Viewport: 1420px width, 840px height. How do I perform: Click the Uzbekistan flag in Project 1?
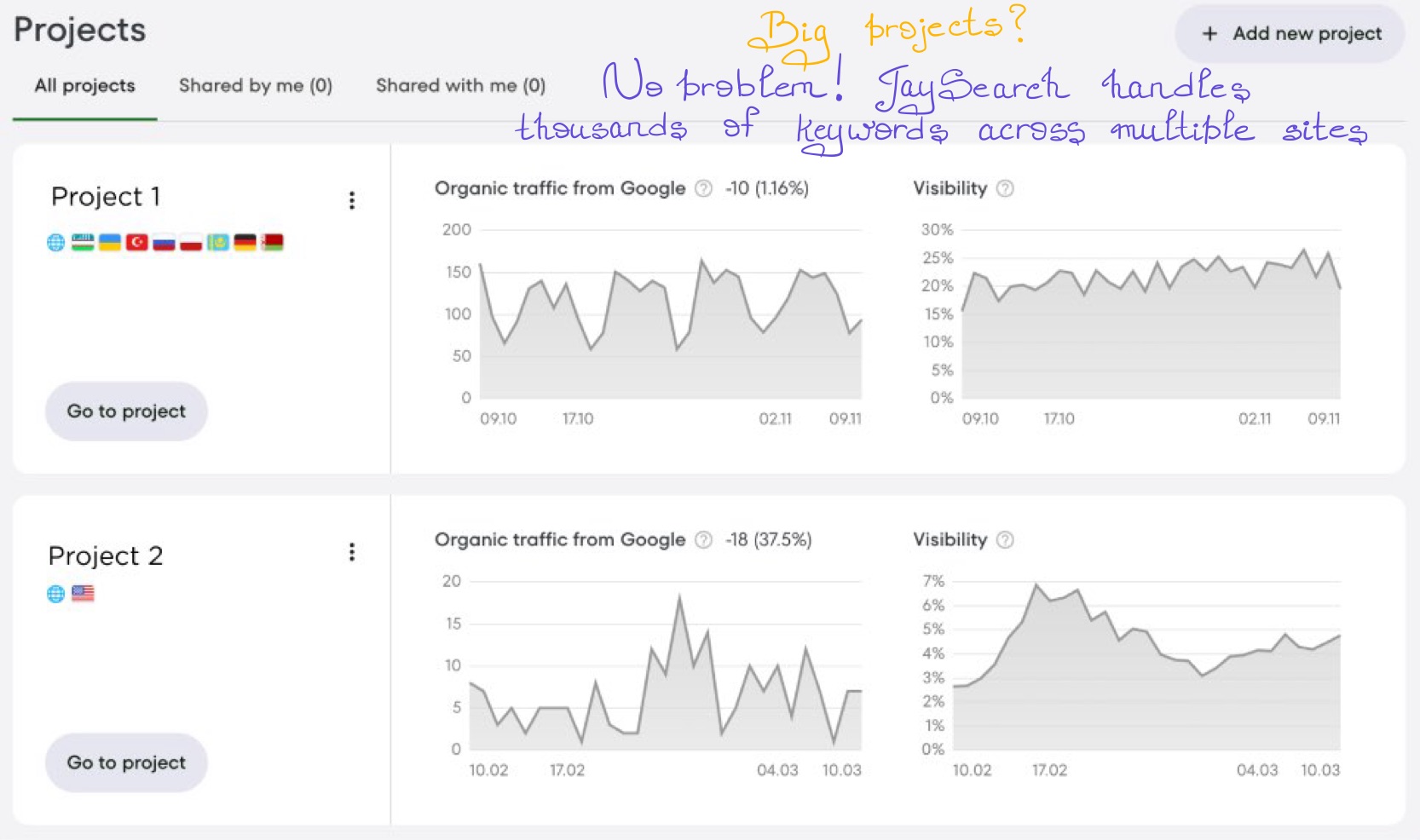[x=82, y=241]
